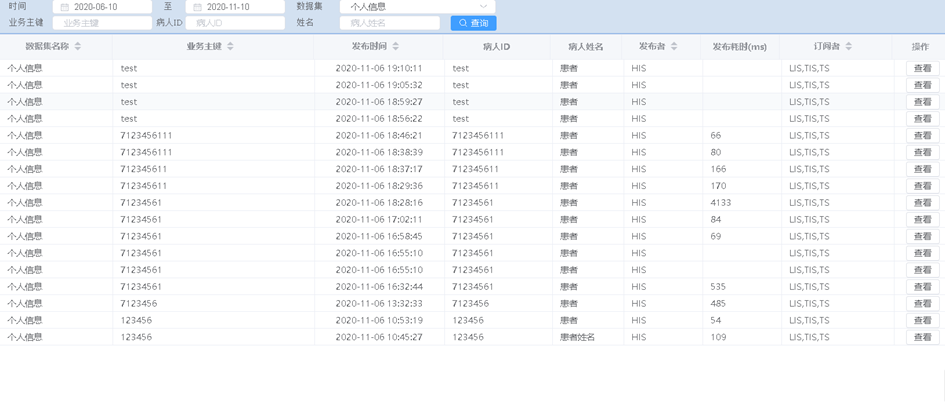Select publish time 2020-11-06 13:32:33
Image resolution: width=945 pixels, height=408 pixels.
(378, 304)
